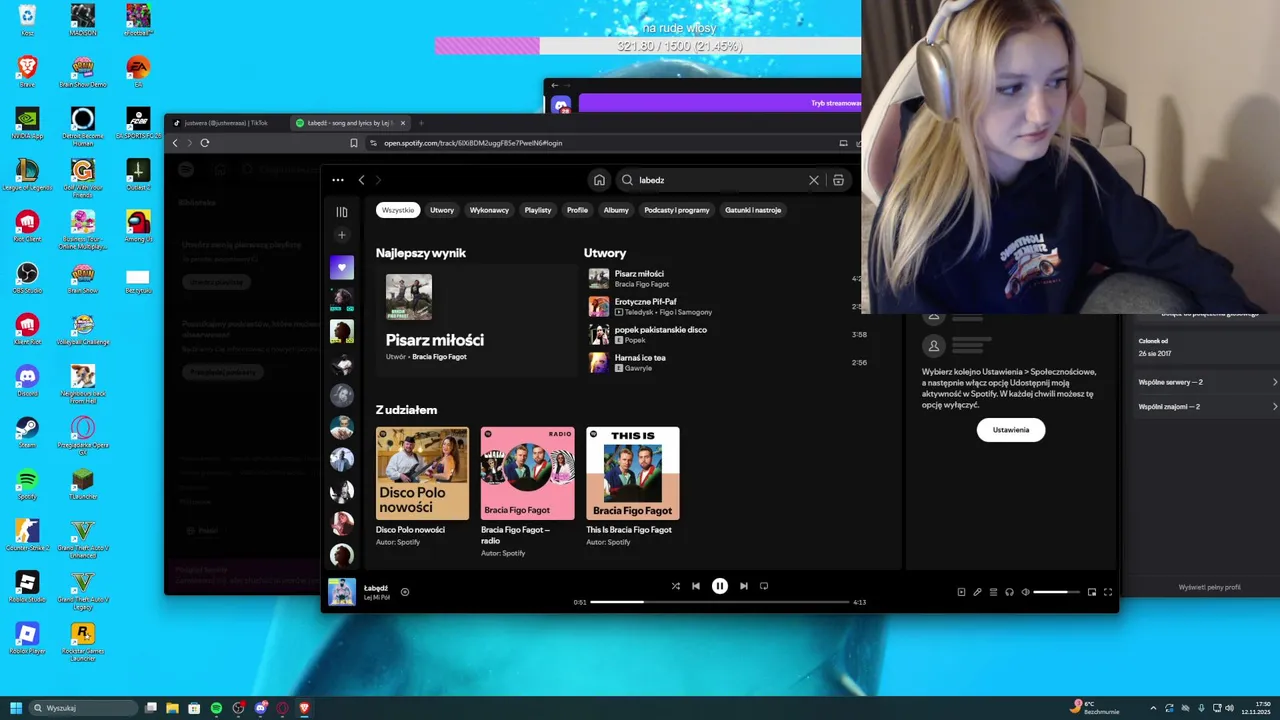Screen dimensions: 1280x720
Task: Open Among Us desktop shortcut
Action: [138, 226]
